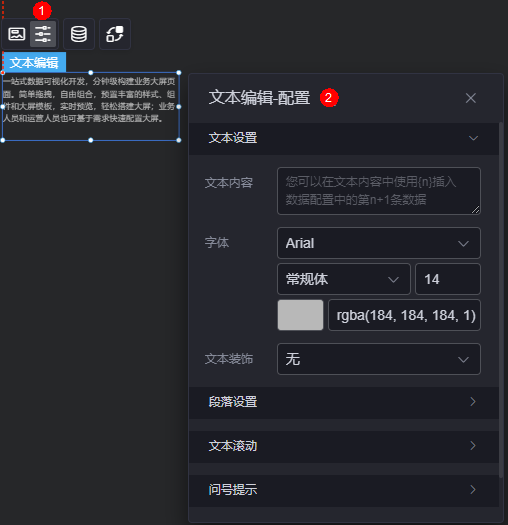Open the Arial font dropdown
The image size is (508, 525).
(x=379, y=243)
